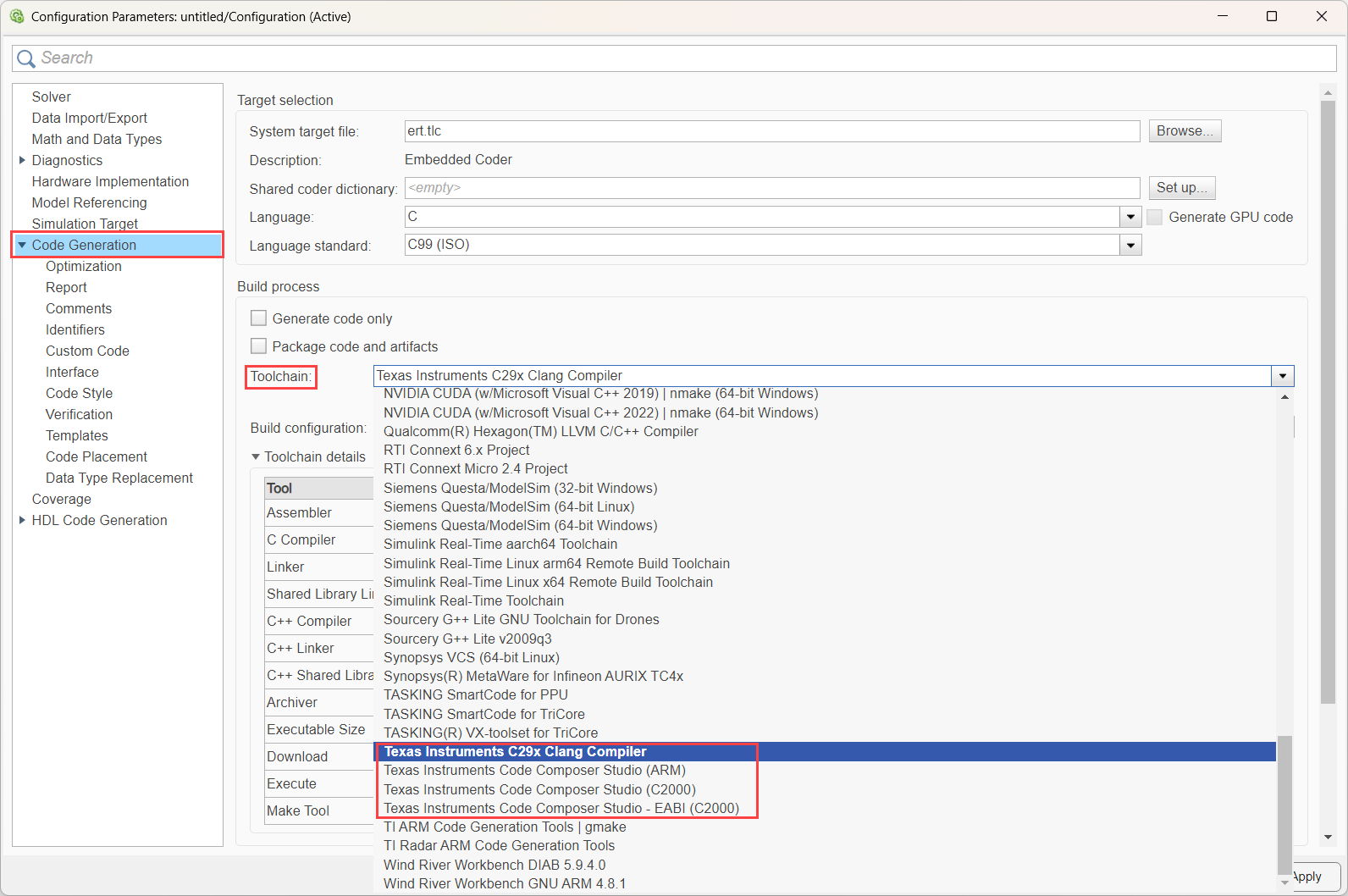Select Optimization under Code Generation
Screen dimensions: 1348x896
click(84, 266)
